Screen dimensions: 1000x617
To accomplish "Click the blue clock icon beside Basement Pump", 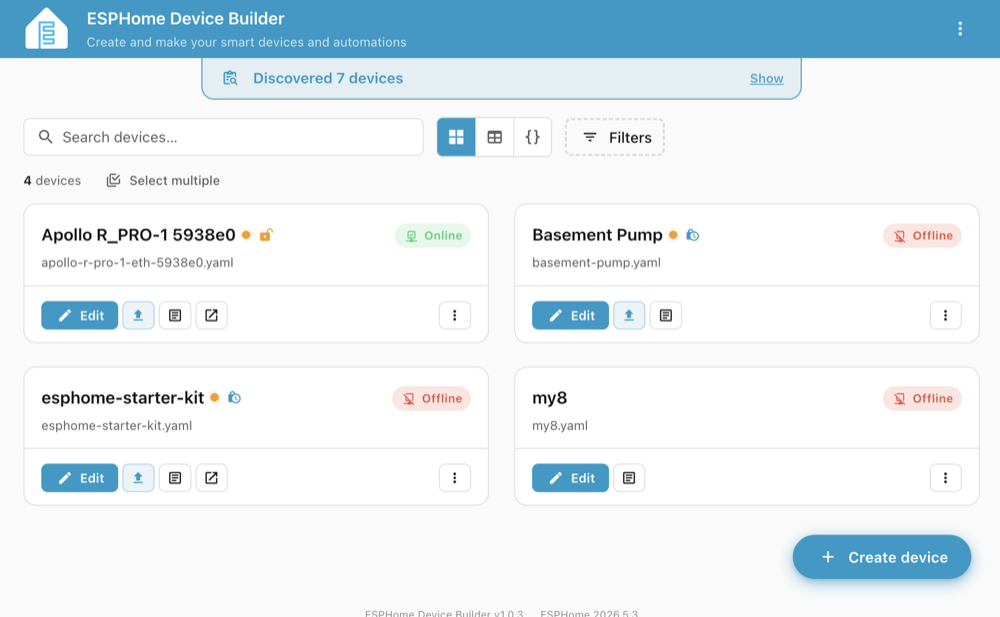I will click(x=693, y=235).
